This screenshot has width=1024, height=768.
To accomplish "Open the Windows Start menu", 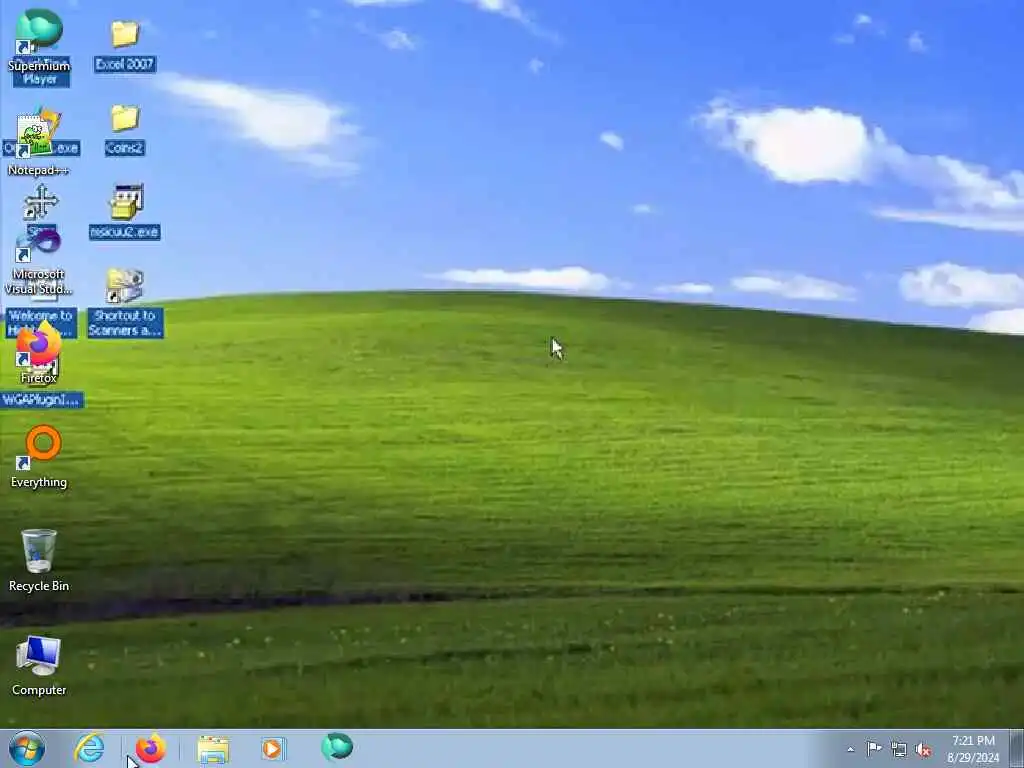I will tap(27, 748).
